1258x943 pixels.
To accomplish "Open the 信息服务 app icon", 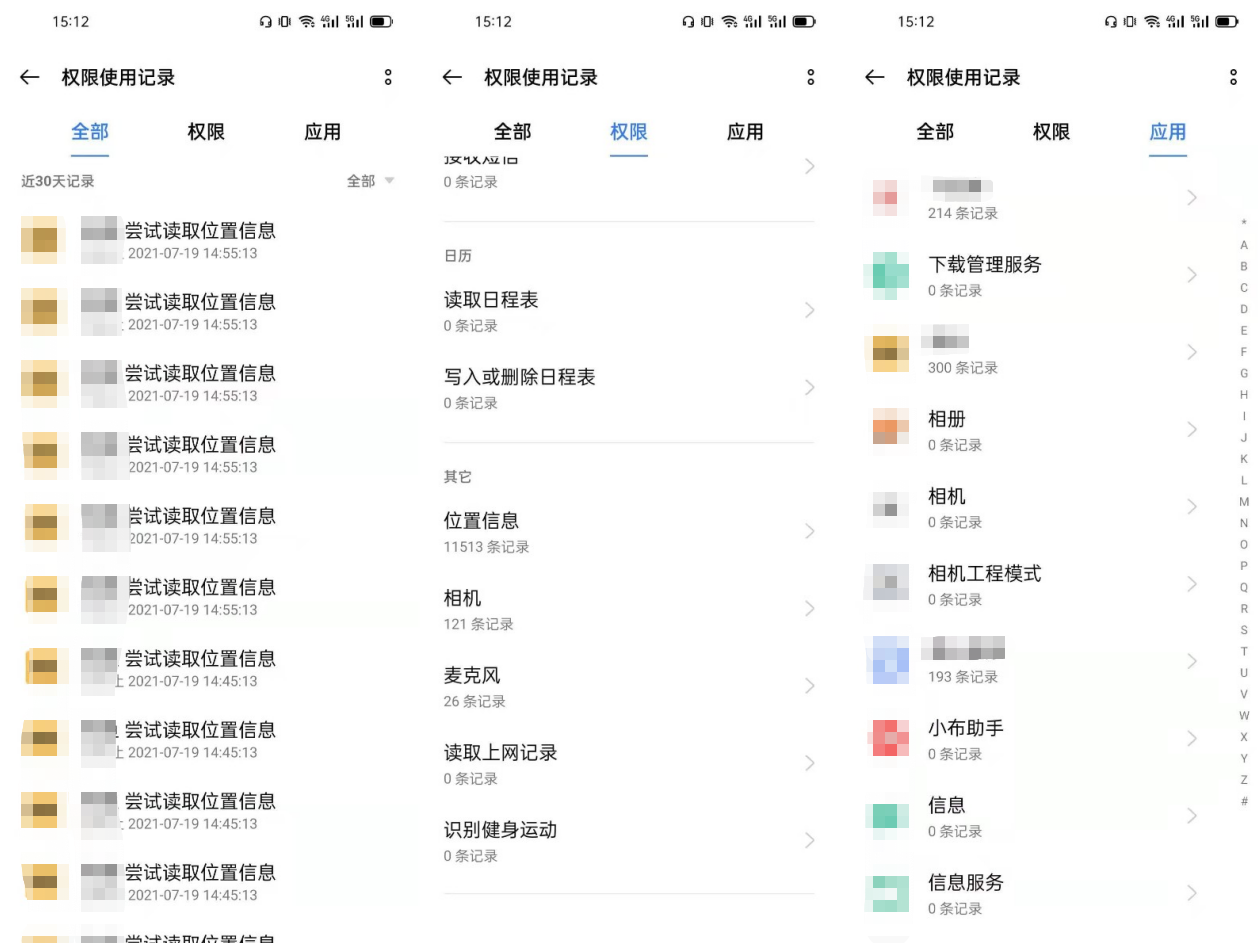I will point(889,893).
